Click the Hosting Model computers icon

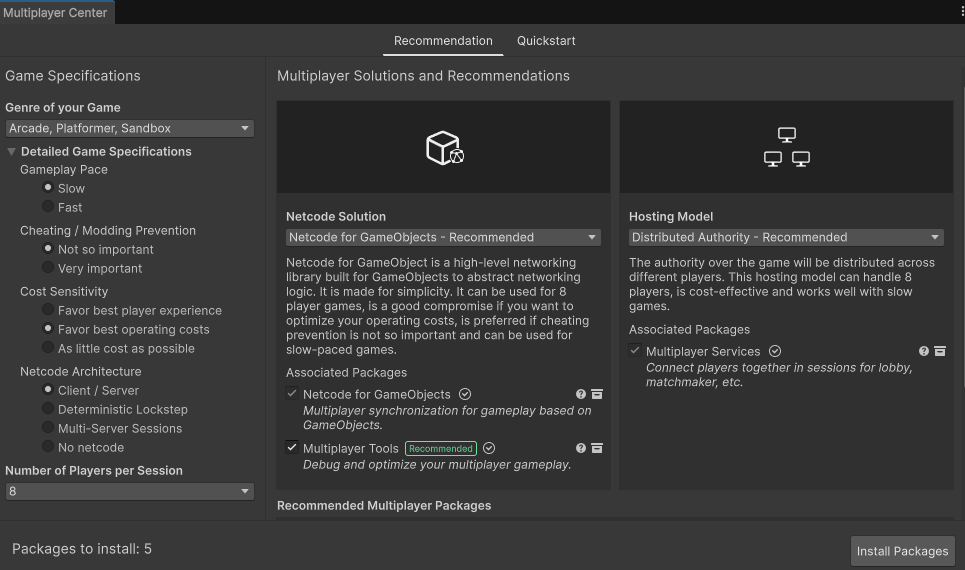787,148
